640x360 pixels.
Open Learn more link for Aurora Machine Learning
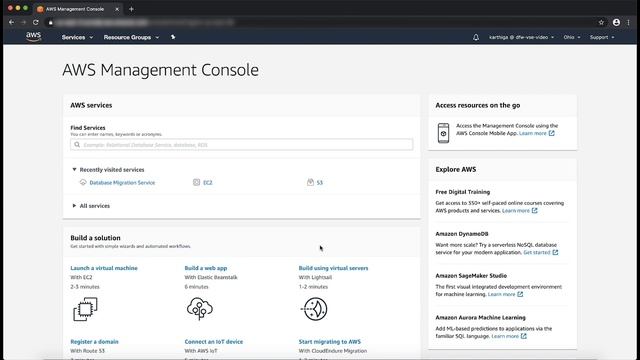point(505,336)
